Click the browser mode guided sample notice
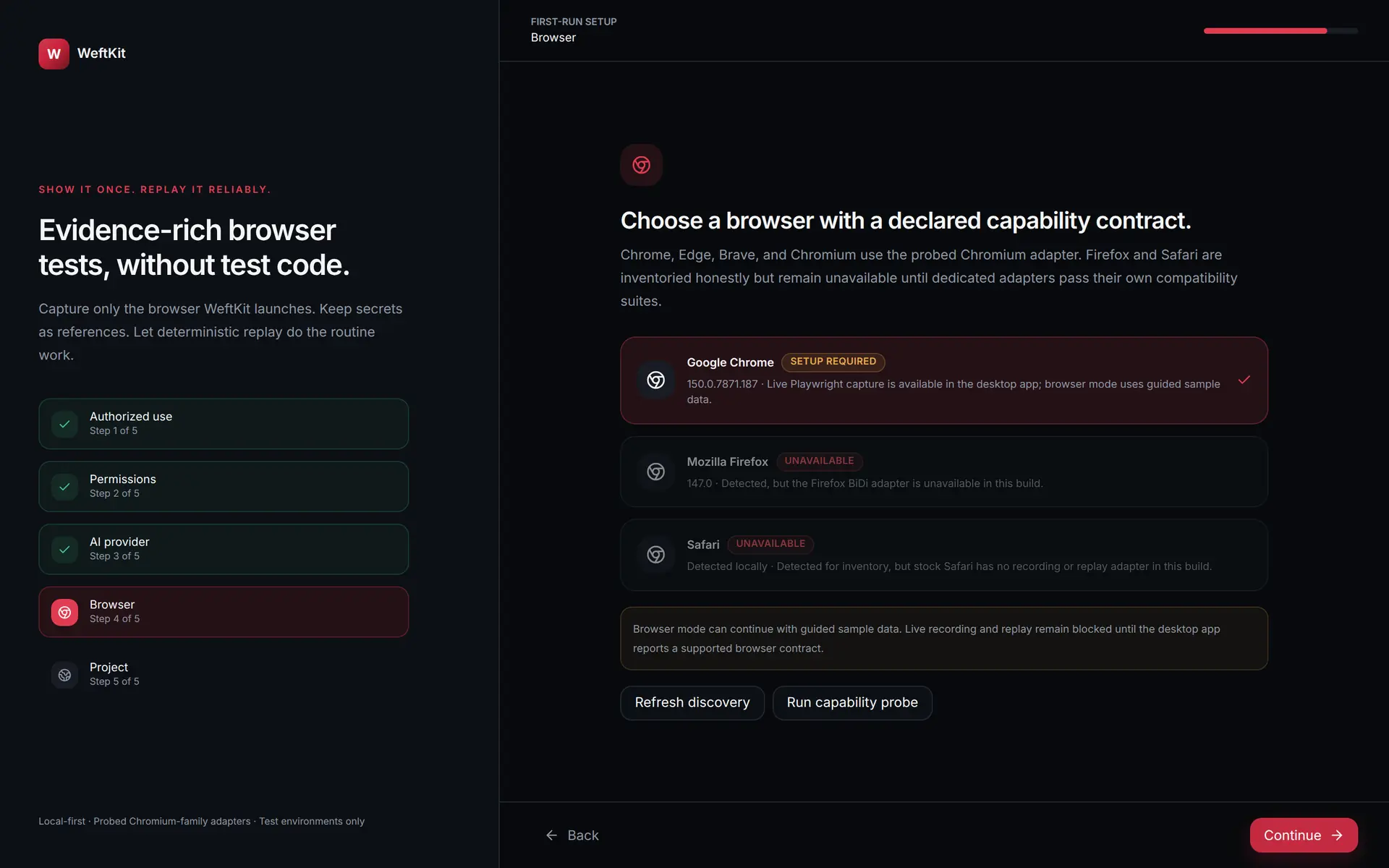1389x868 pixels. 944,639
